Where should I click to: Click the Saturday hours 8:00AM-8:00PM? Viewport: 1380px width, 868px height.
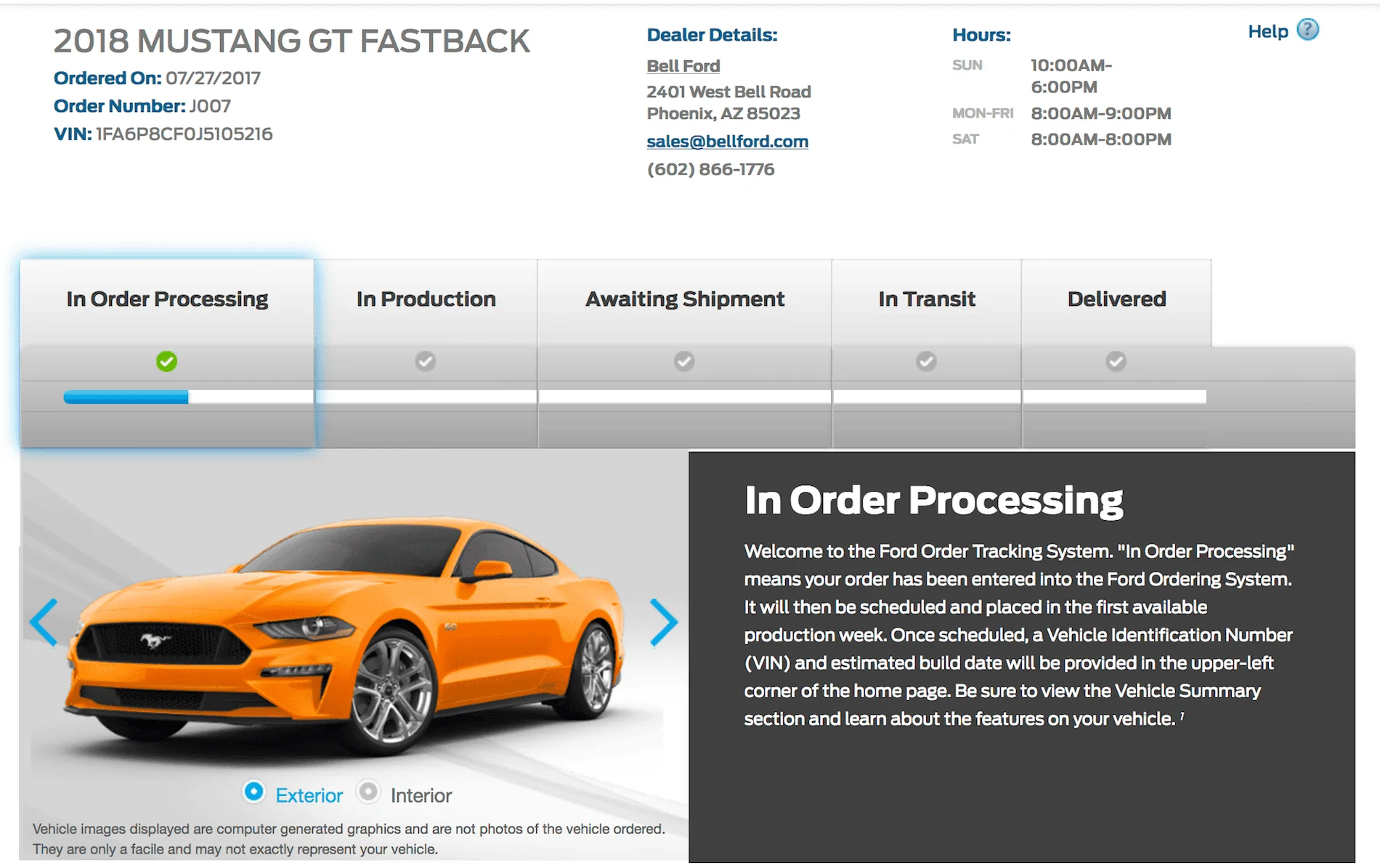[x=1101, y=139]
